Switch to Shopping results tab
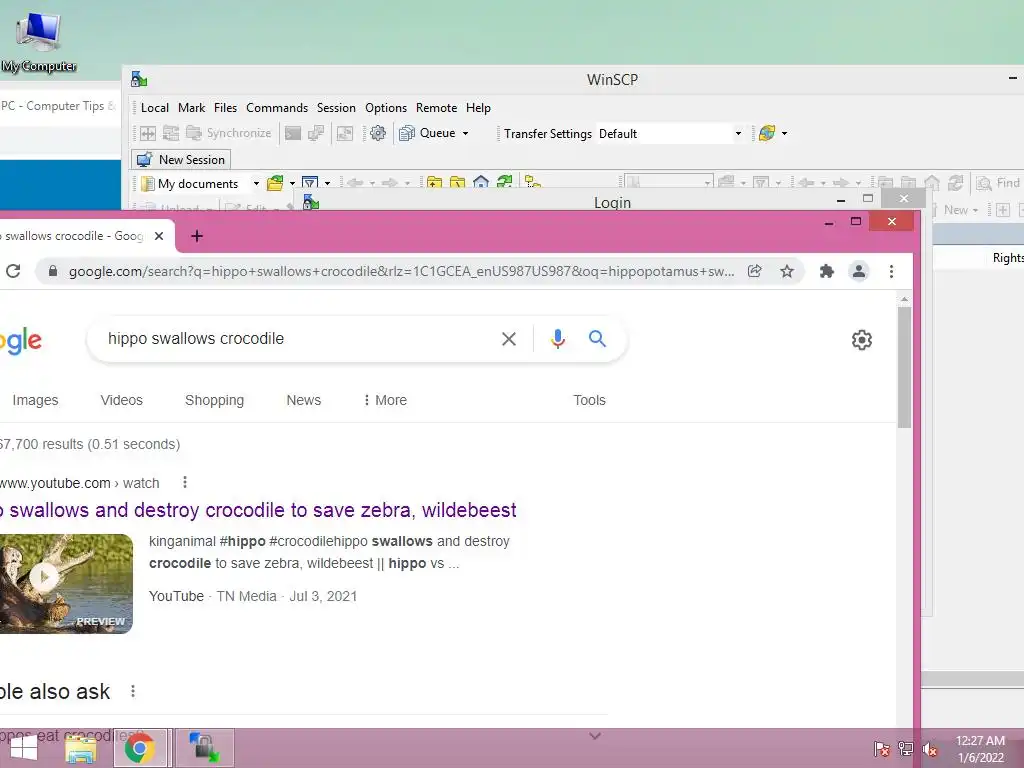This screenshot has height=768, width=1024. pos(214,400)
